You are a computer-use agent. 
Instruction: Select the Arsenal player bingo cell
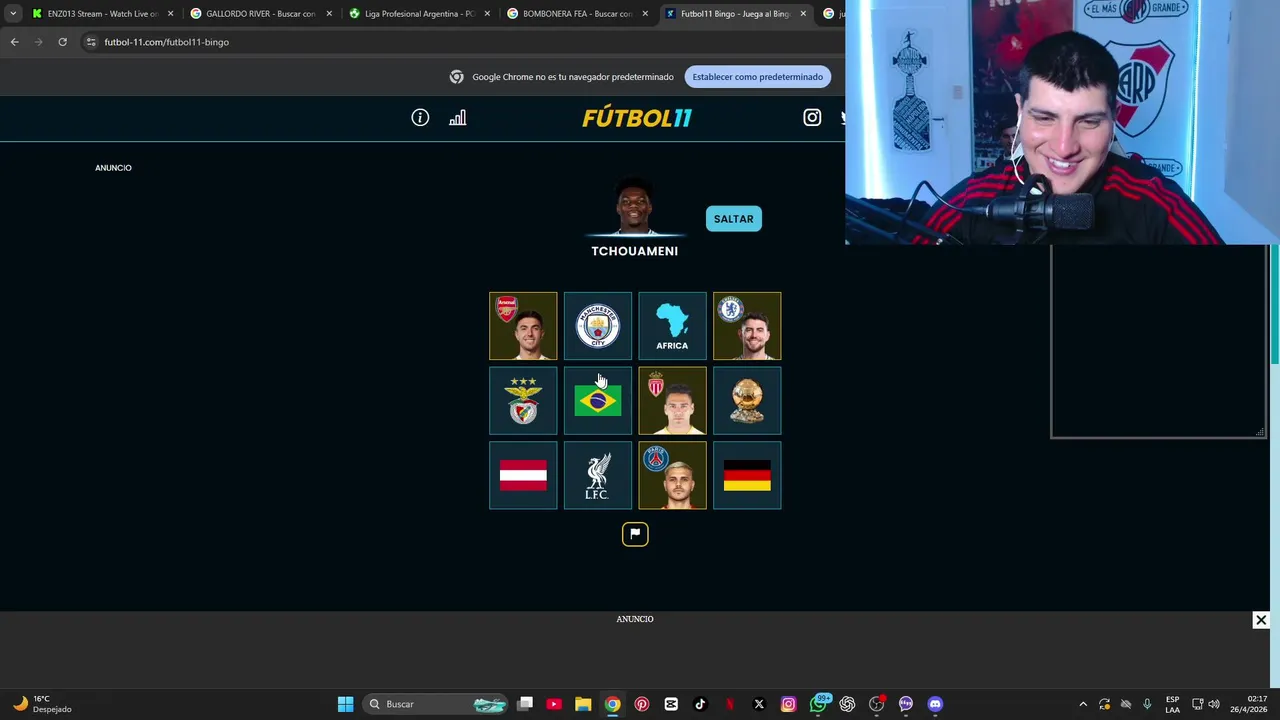523,326
